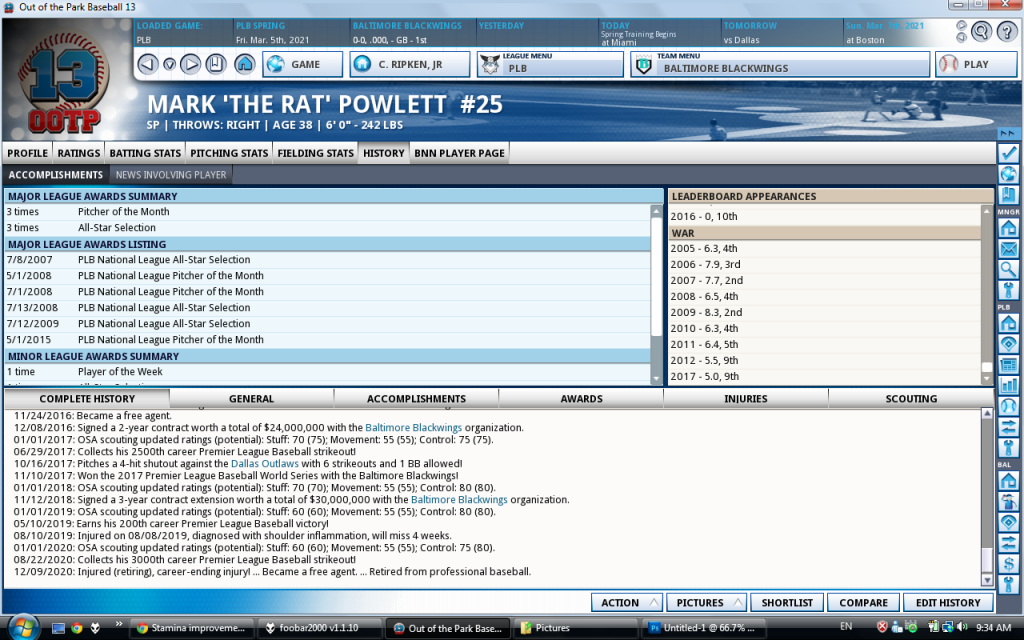The width and height of the screenshot is (1024, 640).
Task: Click the dollar sign finances icon
Action: point(1009,562)
